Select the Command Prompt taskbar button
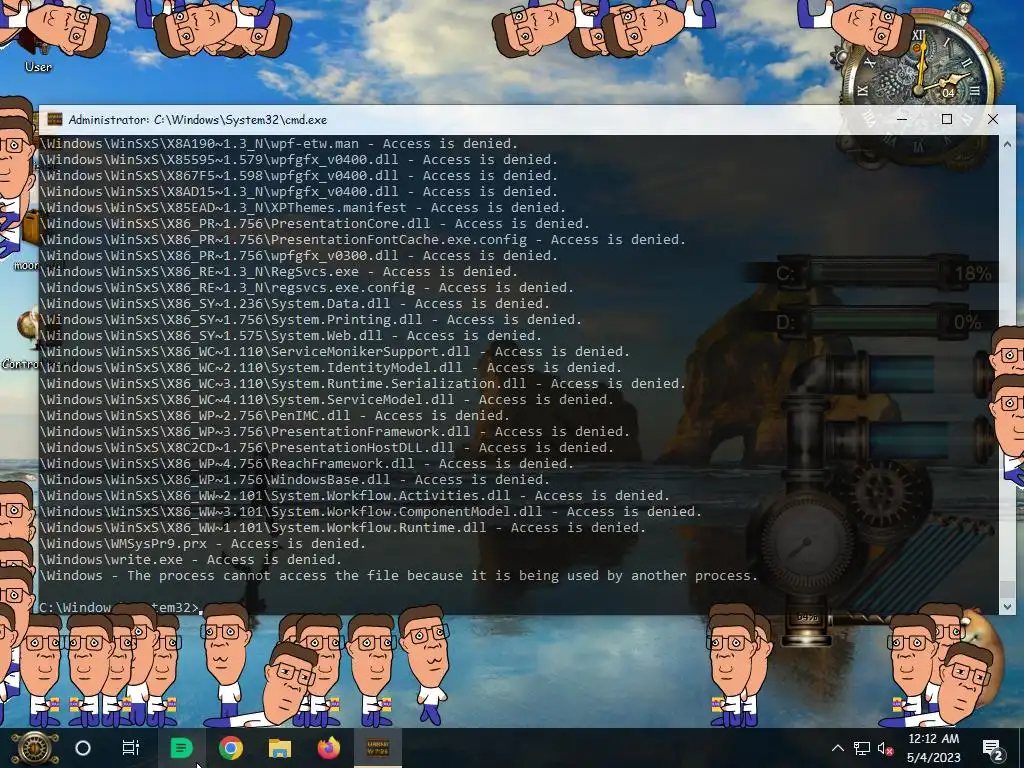The image size is (1024, 768). coord(377,748)
